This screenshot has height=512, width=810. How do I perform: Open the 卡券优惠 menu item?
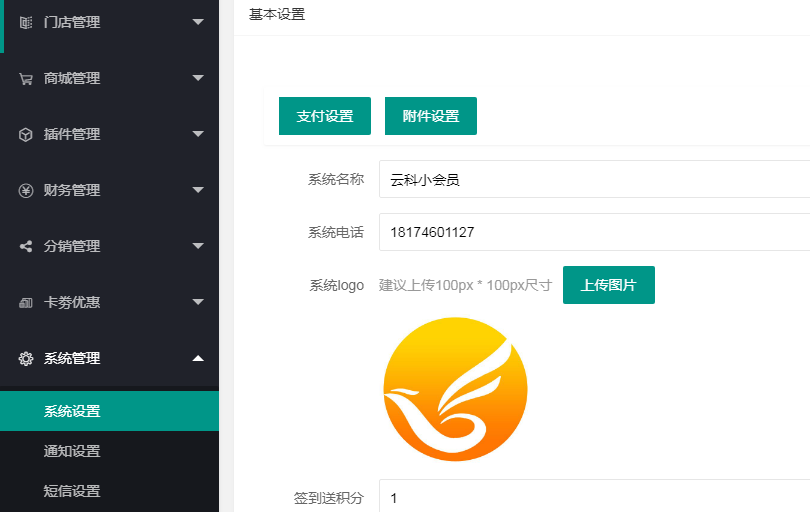click(x=110, y=302)
